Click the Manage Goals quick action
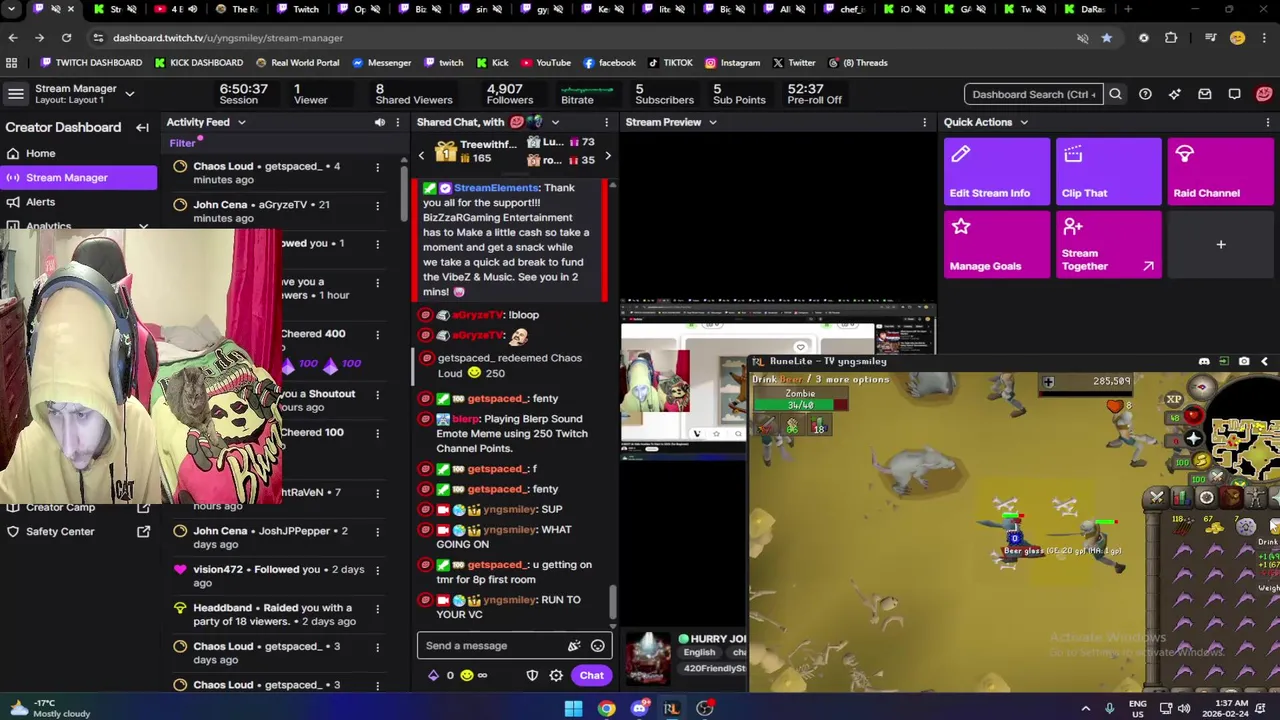This screenshot has height=720, width=1280. 995,245
